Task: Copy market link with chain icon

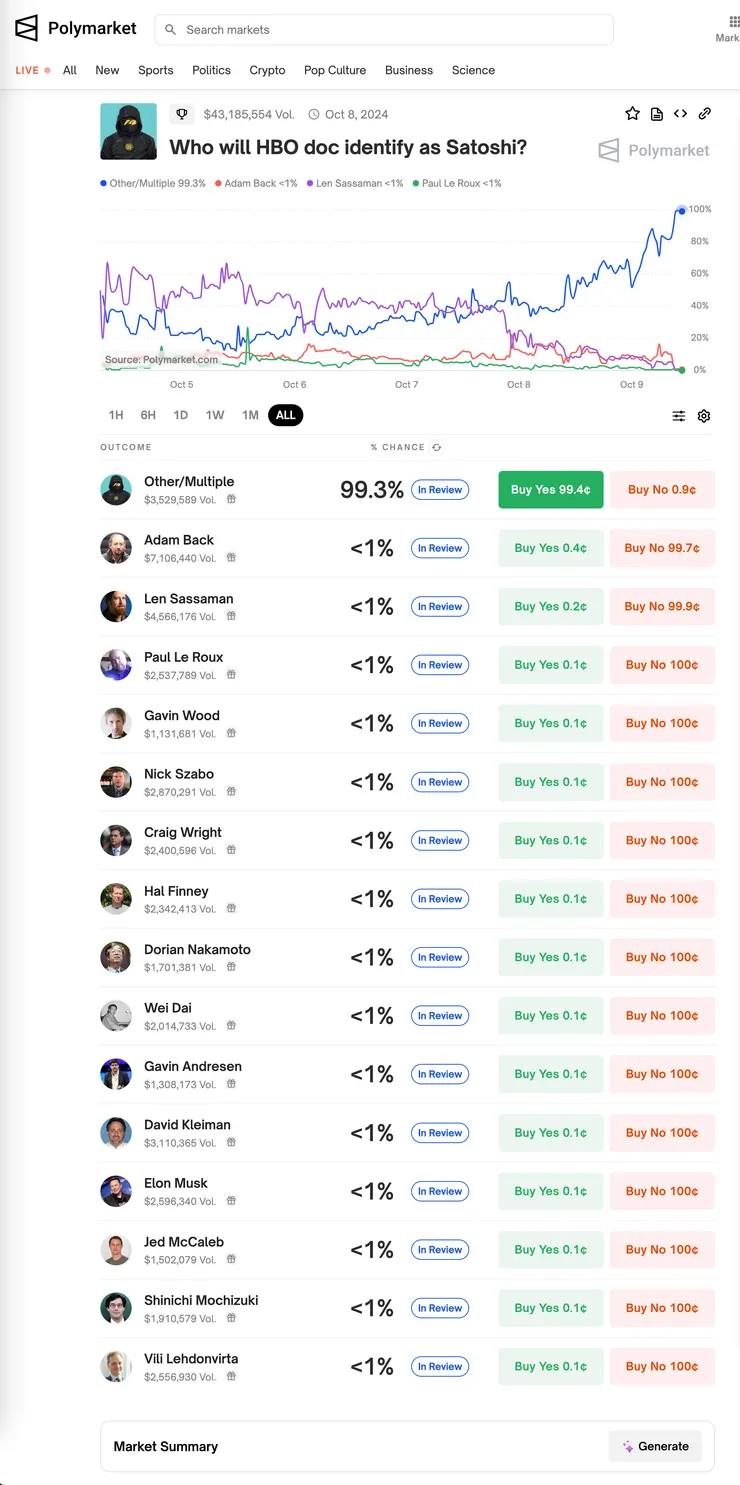Action: tap(705, 114)
